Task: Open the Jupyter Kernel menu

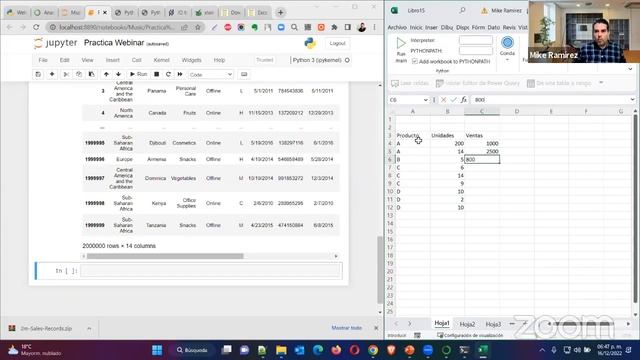Action: (161, 60)
